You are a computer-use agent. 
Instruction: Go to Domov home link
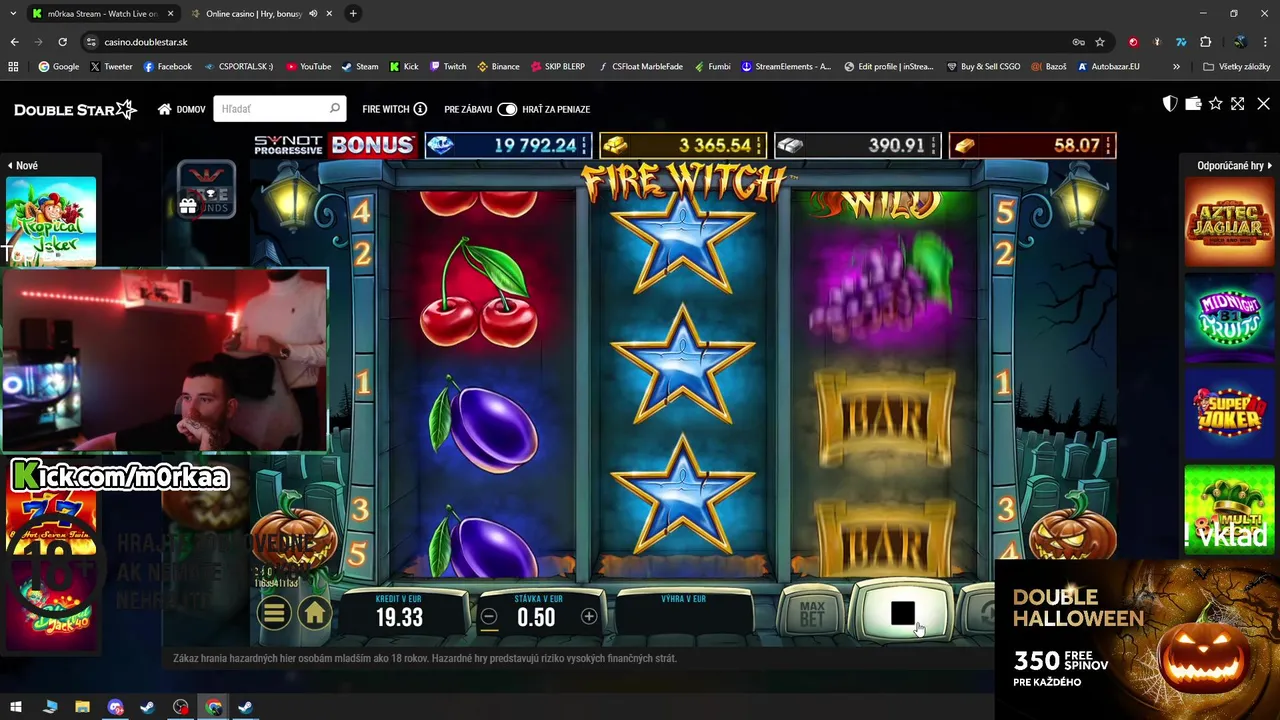[181, 109]
